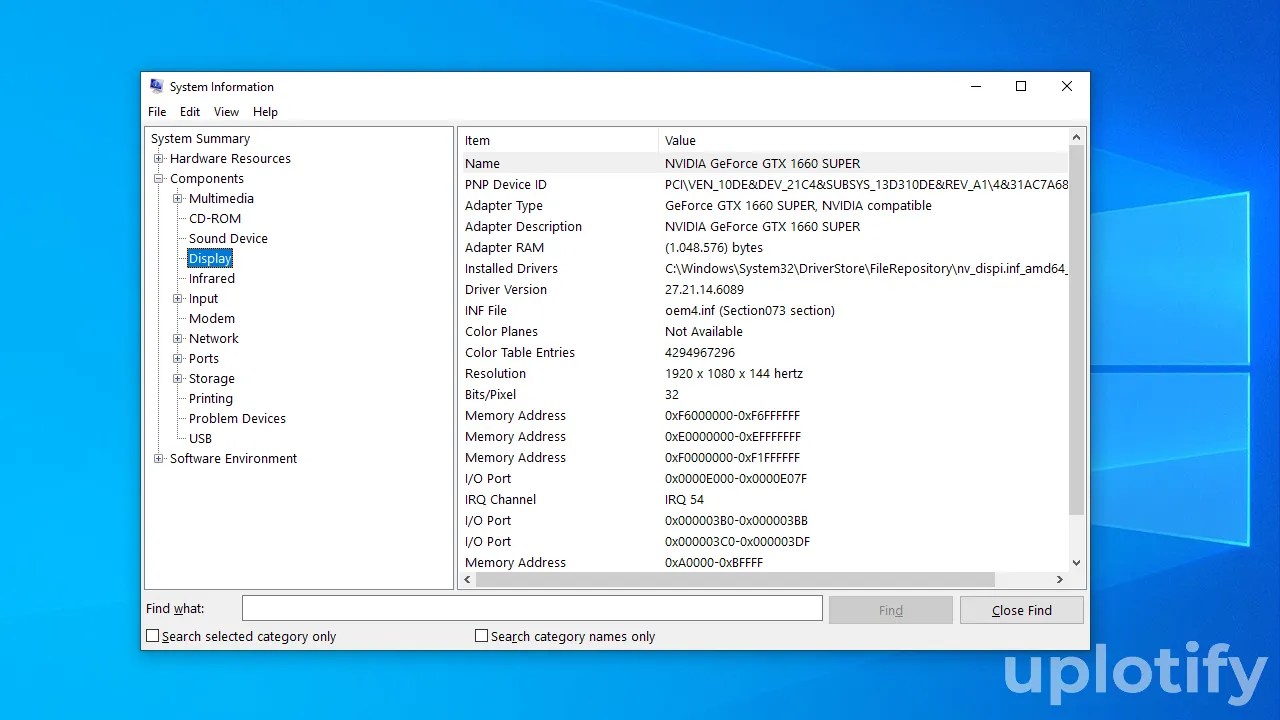Open the Edit menu
Viewport: 1280px width, 720px height.
190,112
